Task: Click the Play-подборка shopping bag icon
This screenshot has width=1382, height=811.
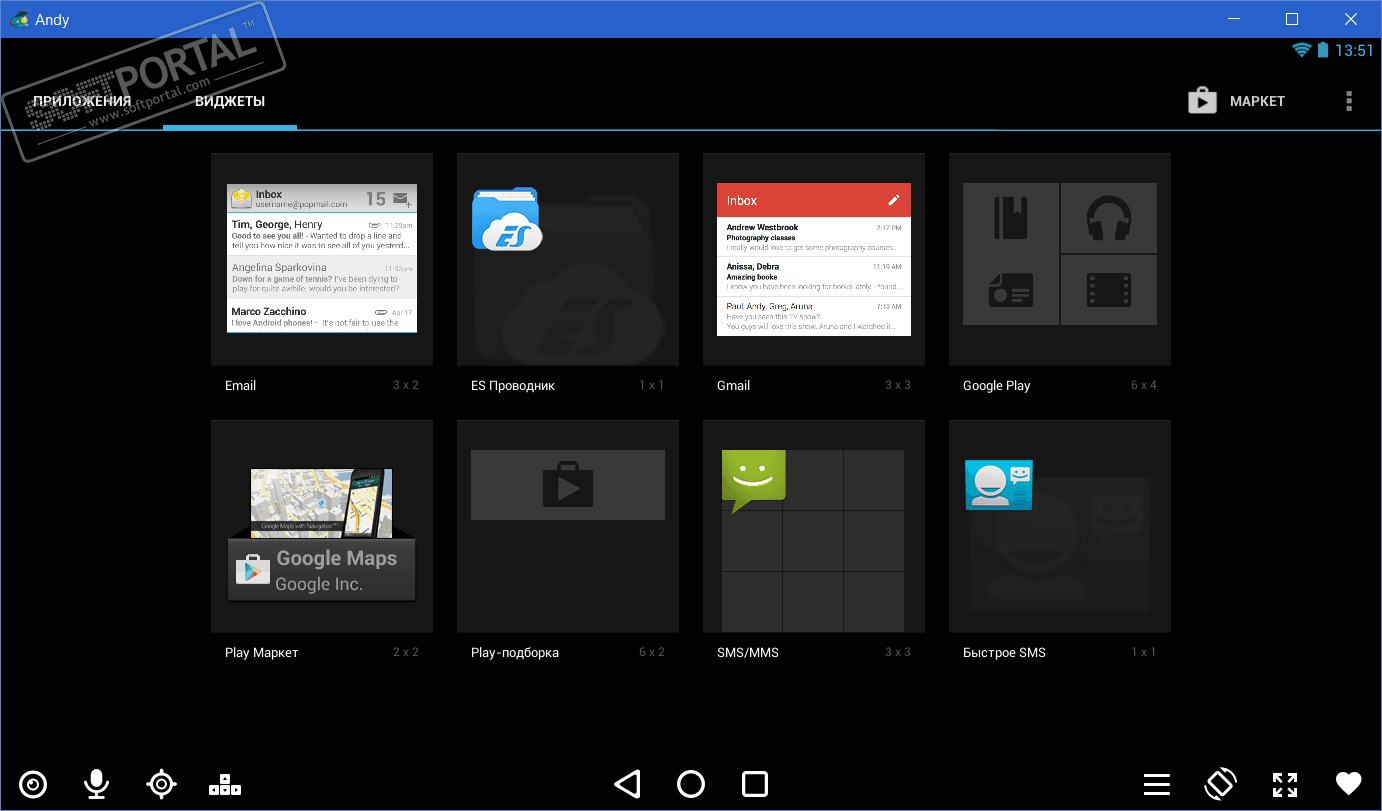Action: click(x=568, y=484)
